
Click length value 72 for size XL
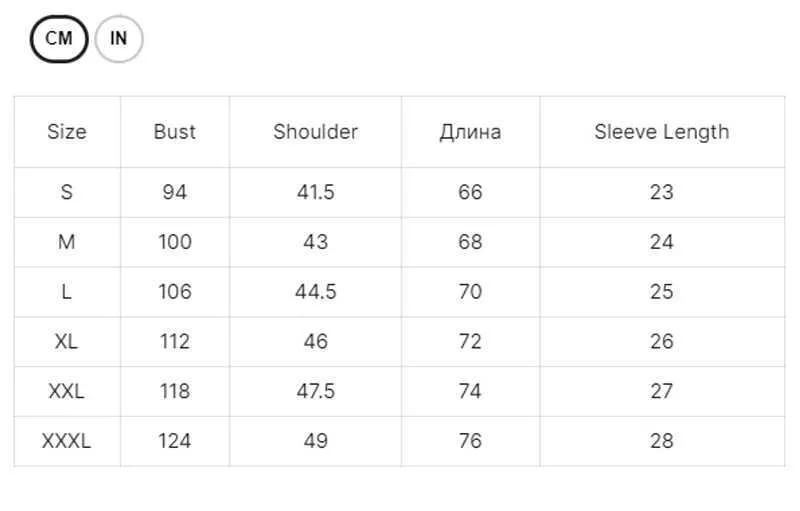(470, 341)
